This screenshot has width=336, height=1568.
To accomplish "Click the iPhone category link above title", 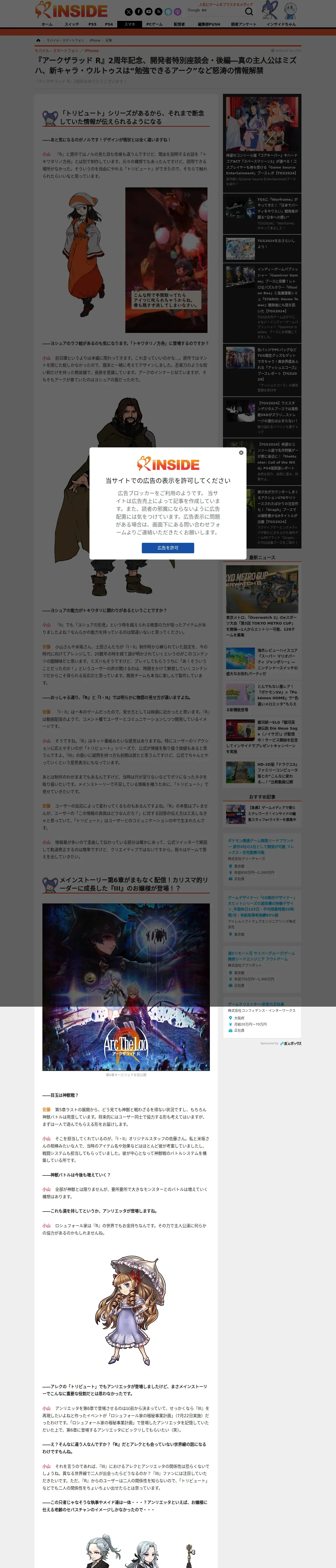I will point(92,50).
